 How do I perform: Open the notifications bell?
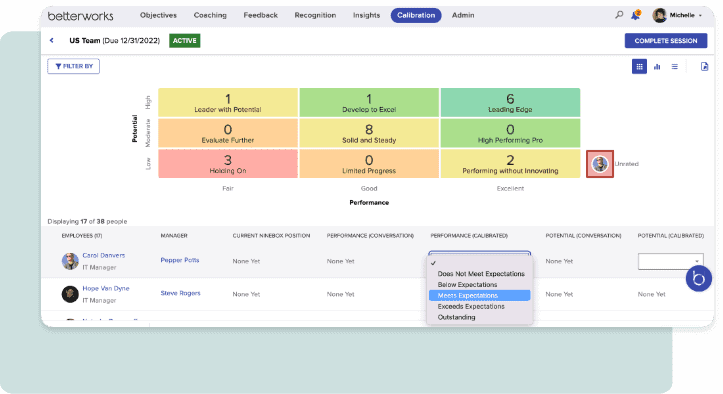pos(636,15)
